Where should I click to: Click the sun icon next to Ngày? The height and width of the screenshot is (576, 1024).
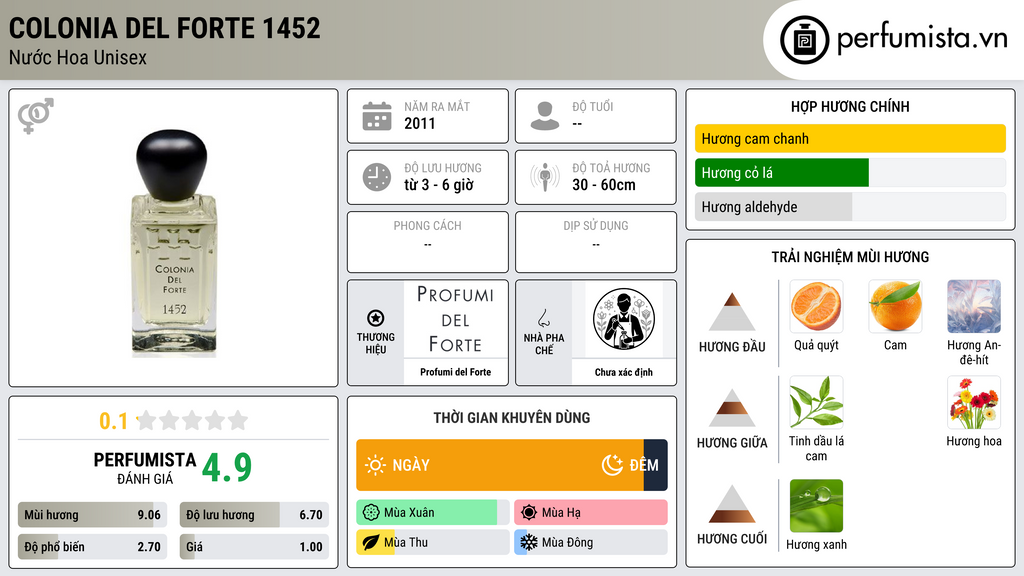[376, 465]
